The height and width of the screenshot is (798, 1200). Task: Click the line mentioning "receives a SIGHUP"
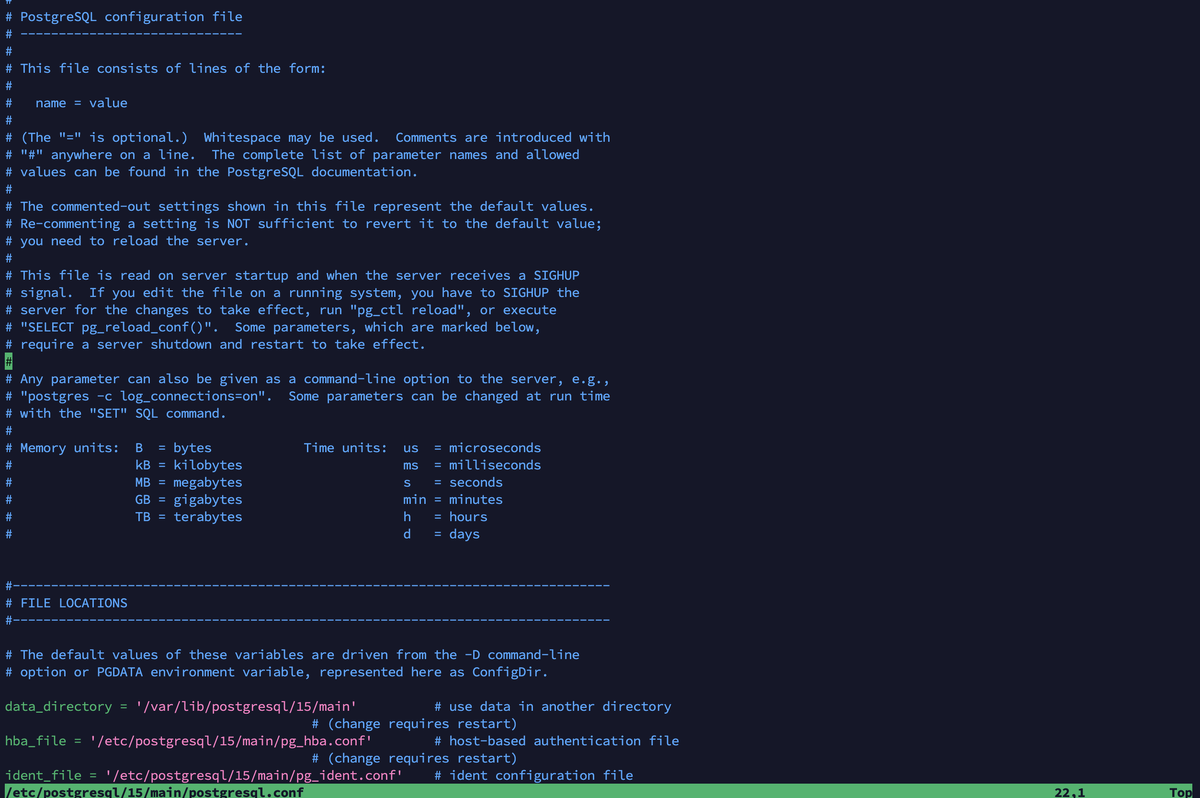click(292, 275)
